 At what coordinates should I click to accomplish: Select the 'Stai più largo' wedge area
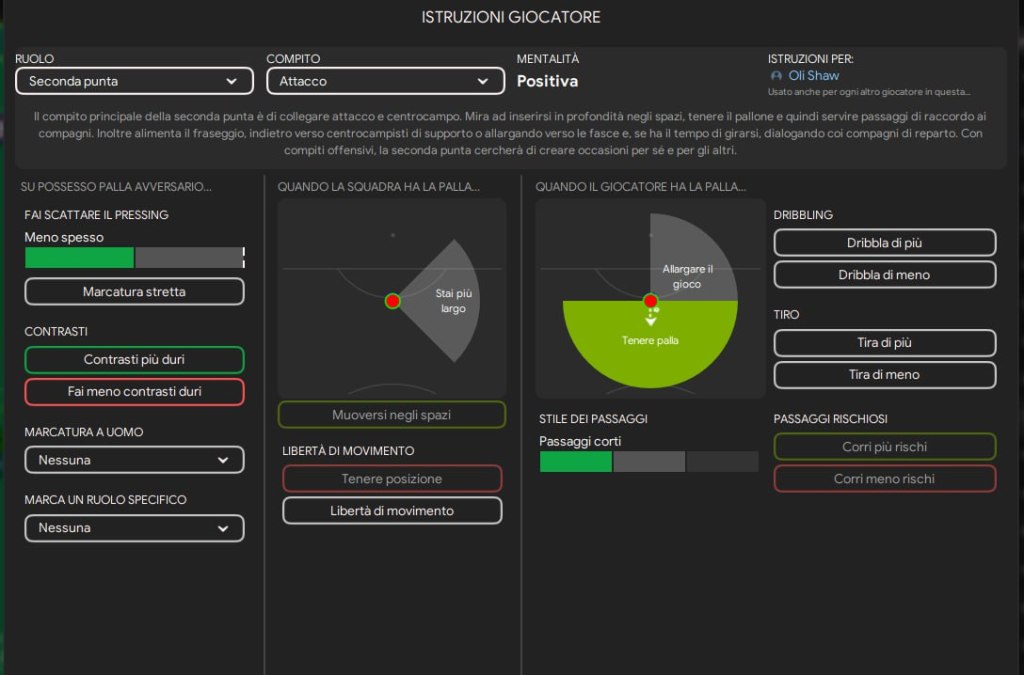[450, 301]
